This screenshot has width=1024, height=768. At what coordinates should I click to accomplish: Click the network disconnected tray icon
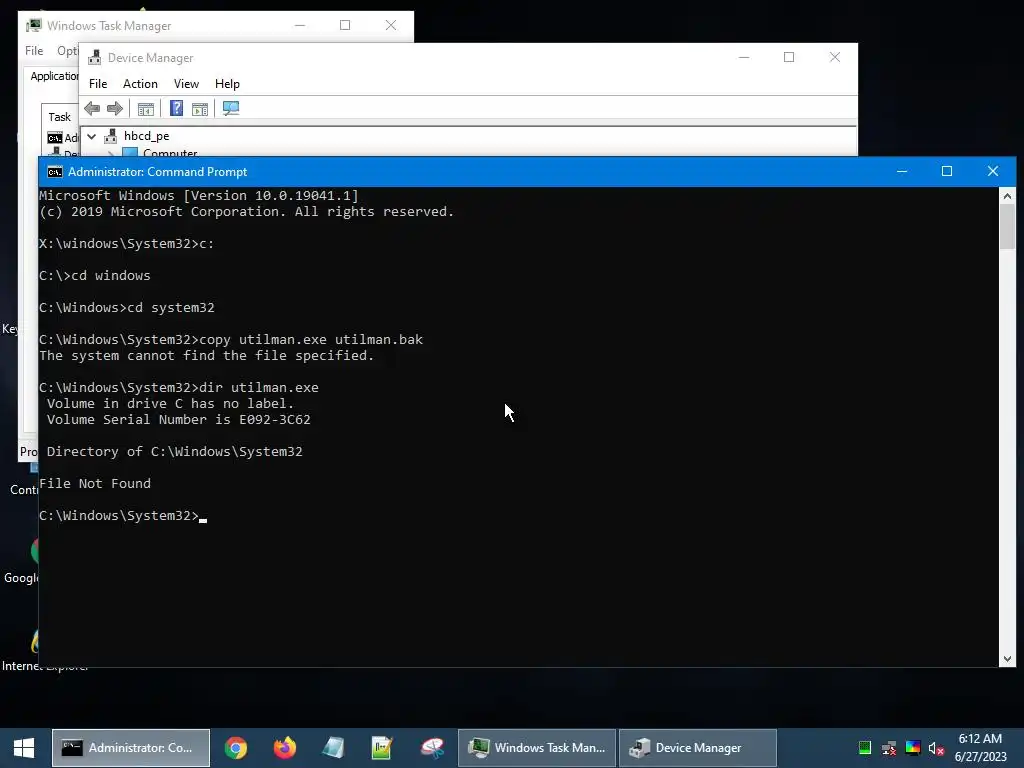(x=889, y=748)
